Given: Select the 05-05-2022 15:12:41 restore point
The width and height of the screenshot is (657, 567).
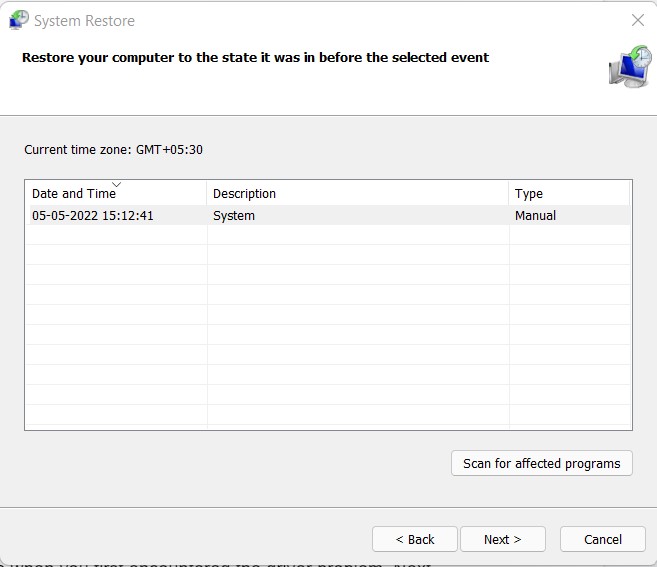Looking at the screenshot, I should pyautogui.click(x=93, y=216).
